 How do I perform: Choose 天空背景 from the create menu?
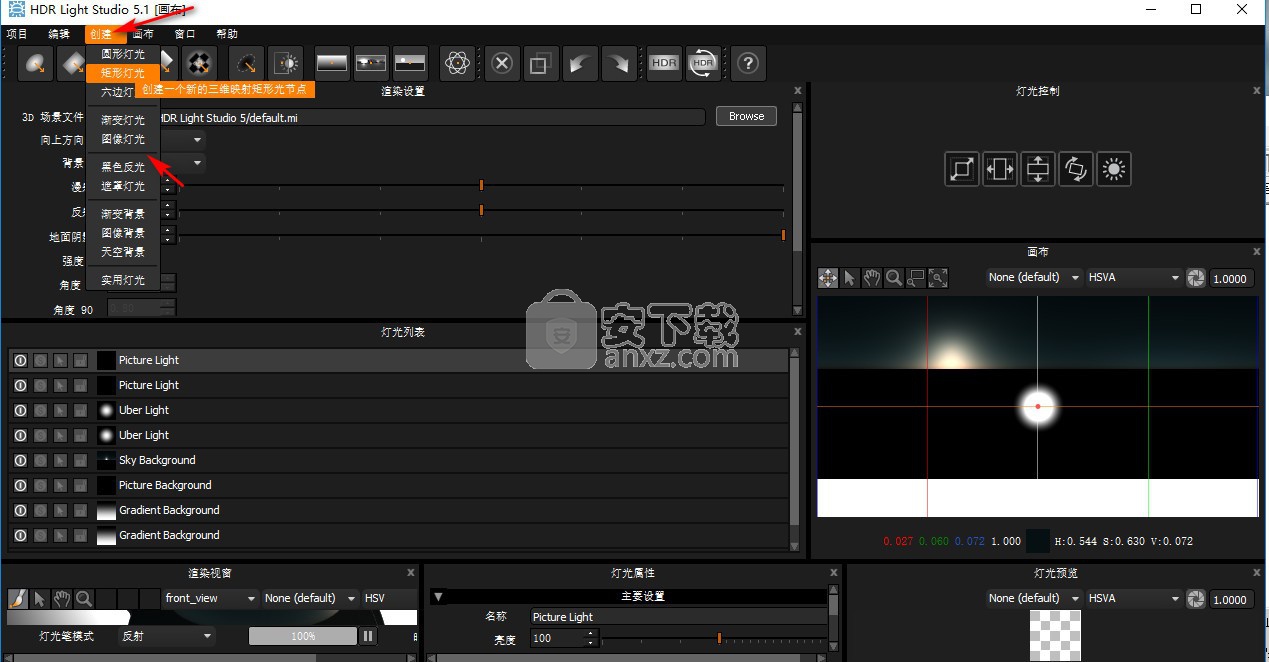click(123, 252)
